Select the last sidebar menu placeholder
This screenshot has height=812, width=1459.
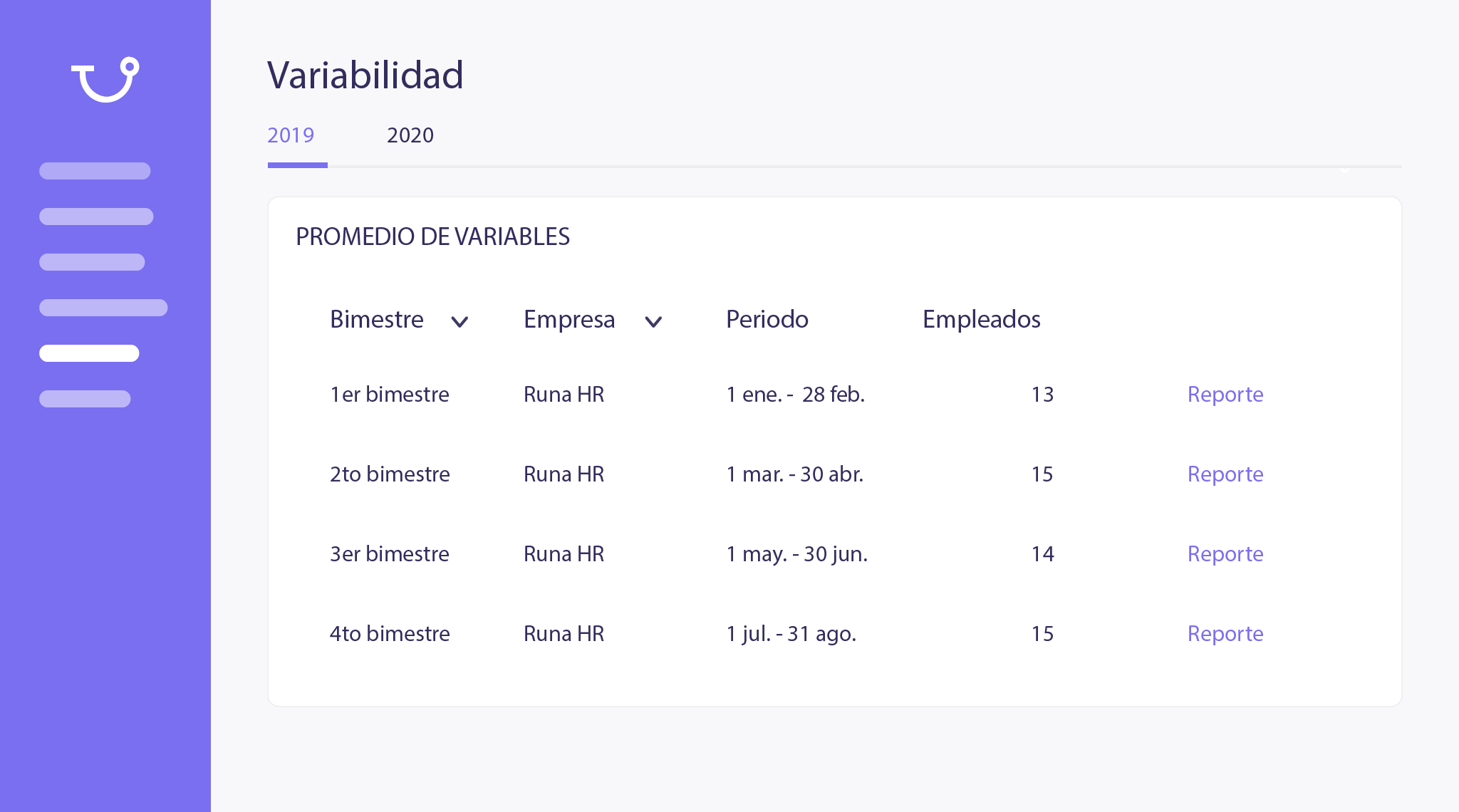(x=85, y=399)
